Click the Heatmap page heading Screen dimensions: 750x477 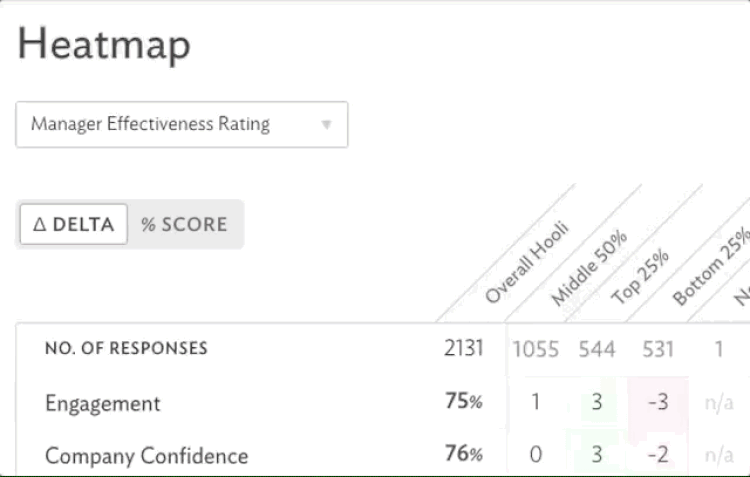[x=104, y=44]
